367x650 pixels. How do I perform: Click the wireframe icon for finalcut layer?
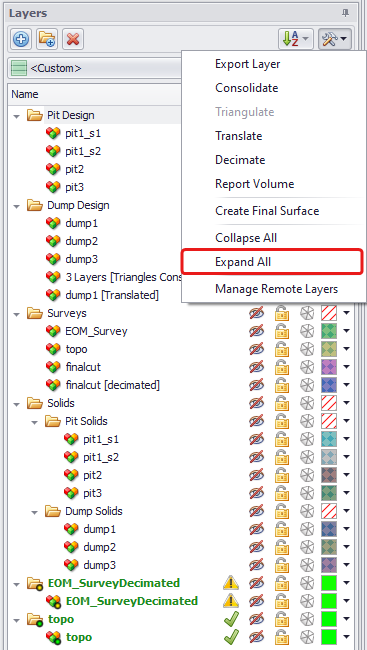click(x=307, y=367)
